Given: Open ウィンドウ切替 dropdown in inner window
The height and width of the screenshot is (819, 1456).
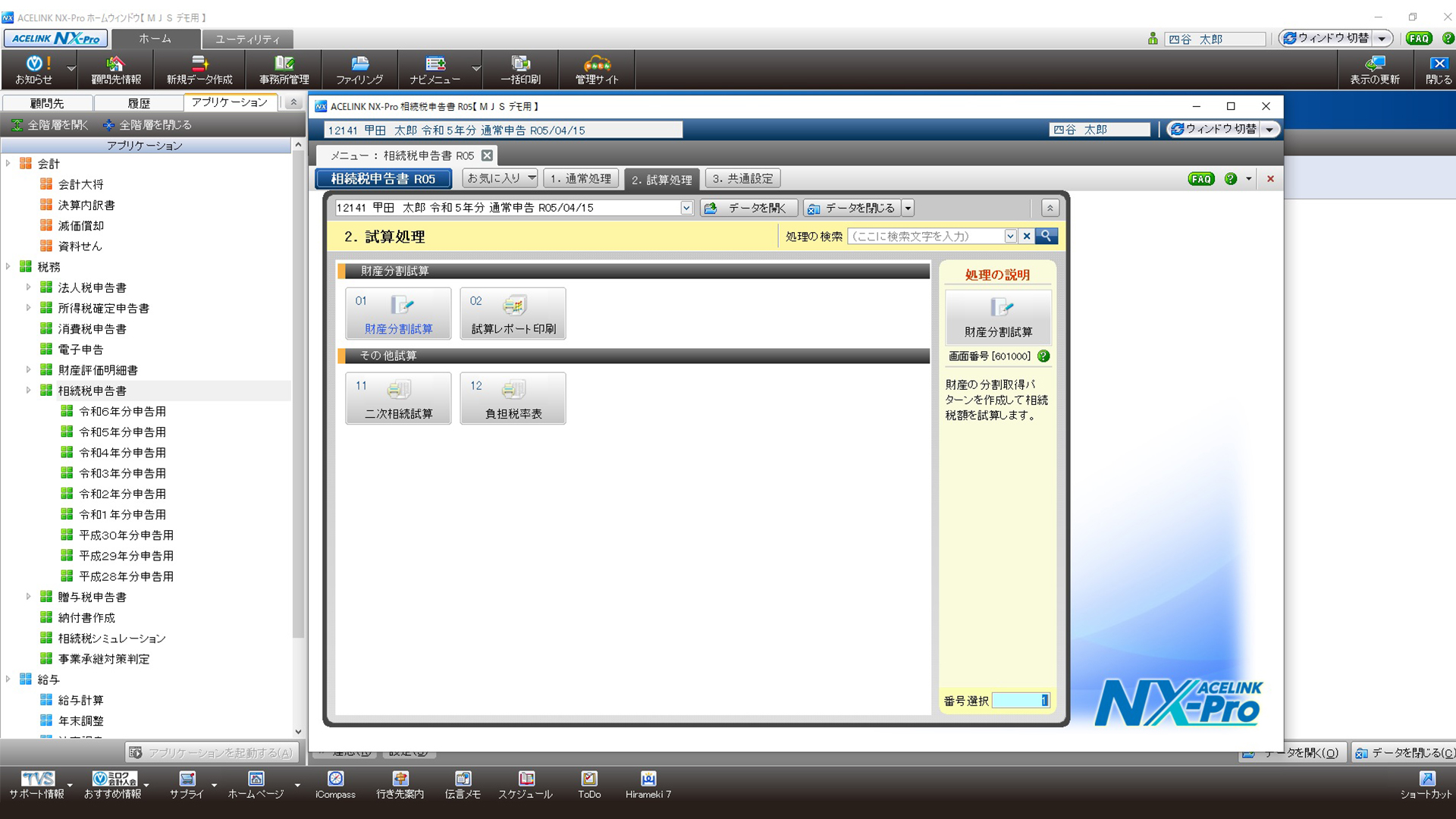Looking at the screenshot, I should click(1269, 130).
